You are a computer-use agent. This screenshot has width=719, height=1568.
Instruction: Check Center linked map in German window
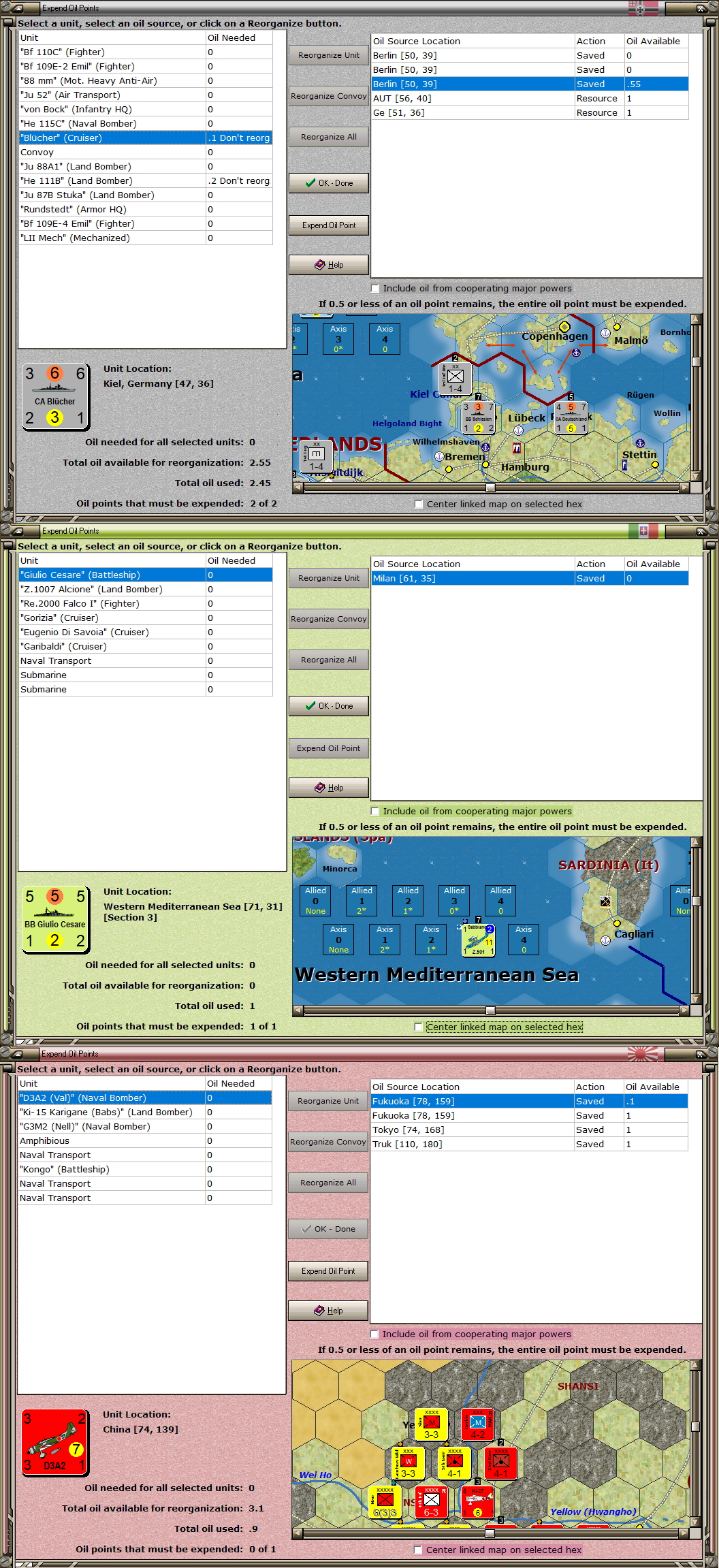pyautogui.click(x=419, y=504)
